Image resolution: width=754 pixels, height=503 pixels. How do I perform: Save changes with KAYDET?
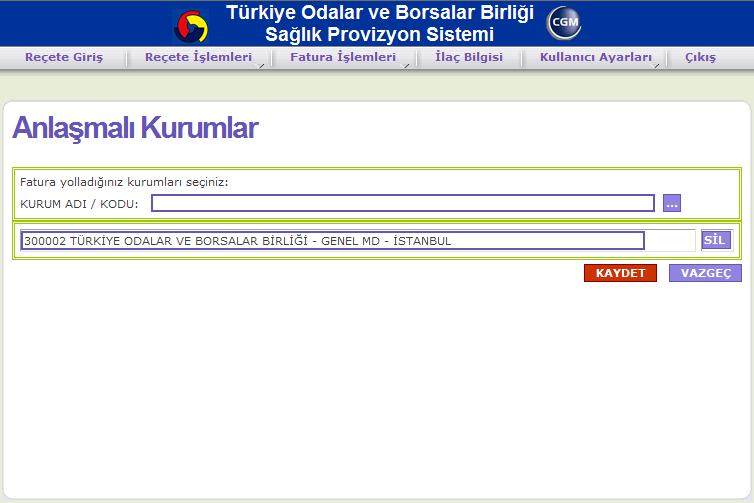coord(620,273)
